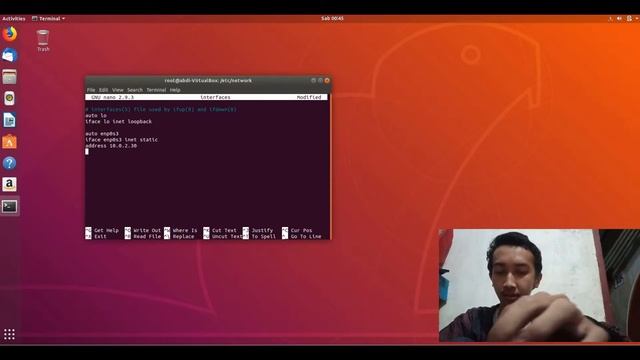Open Firefox from the dock
This screenshot has height=360, width=640.
(x=9, y=34)
